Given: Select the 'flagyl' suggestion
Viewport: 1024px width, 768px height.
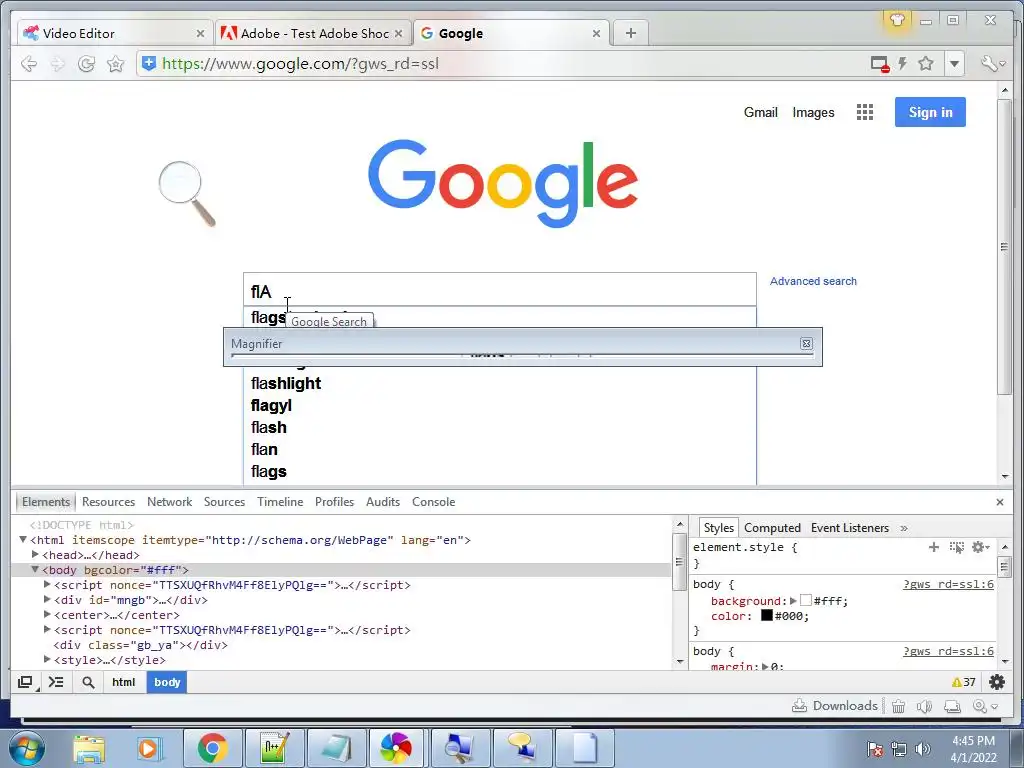Looking at the screenshot, I should pyautogui.click(x=271, y=406).
